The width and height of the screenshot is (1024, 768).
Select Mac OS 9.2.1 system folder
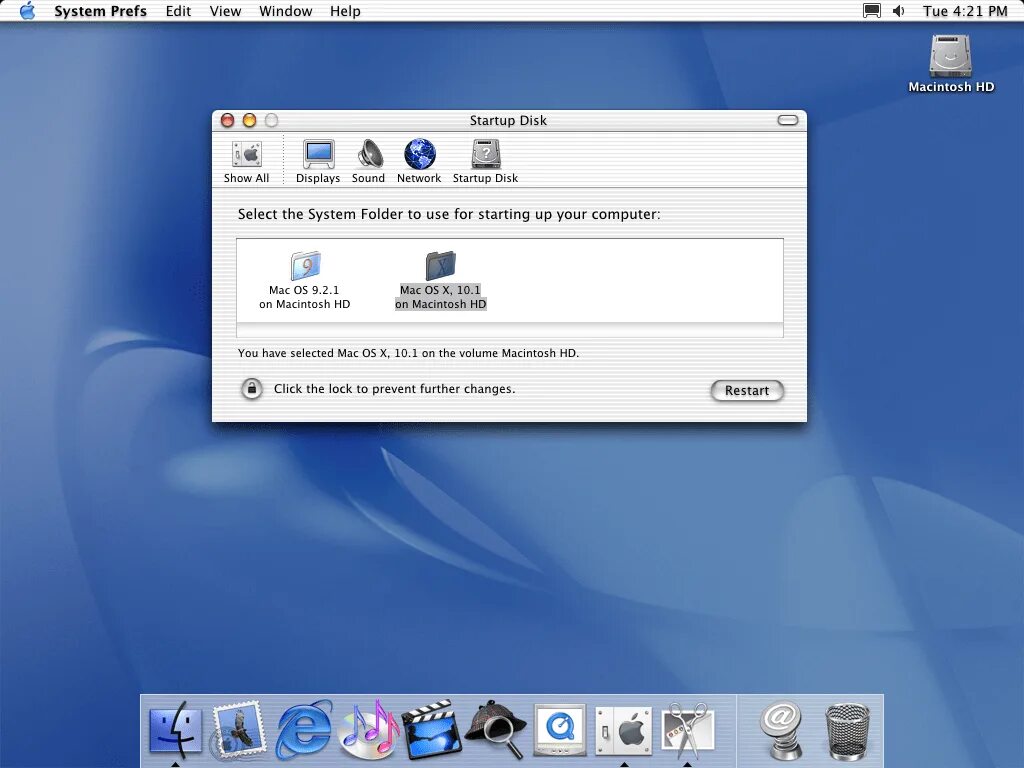pyautogui.click(x=304, y=280)
